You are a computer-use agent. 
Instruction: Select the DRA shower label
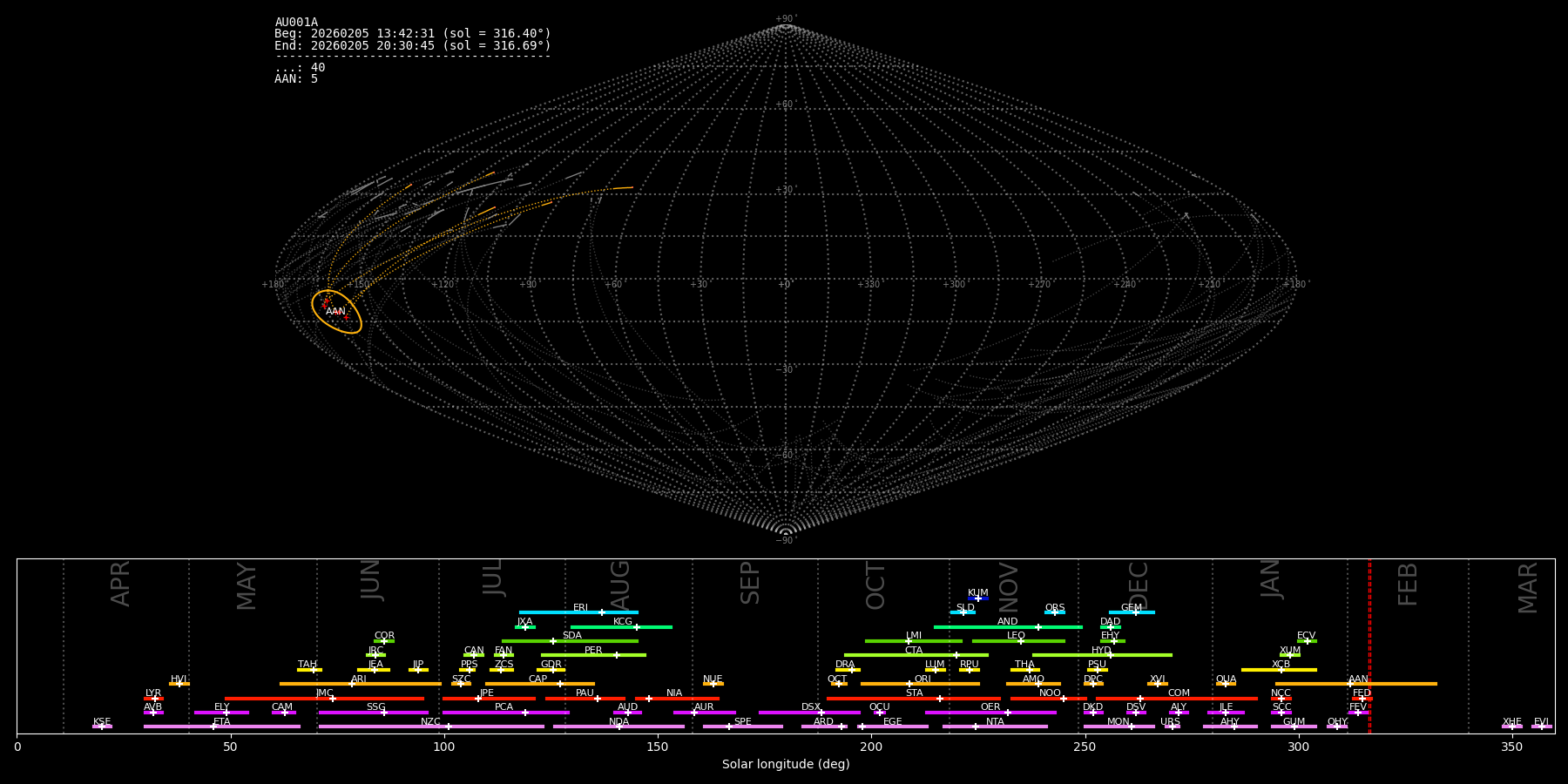tap(845, 665)
